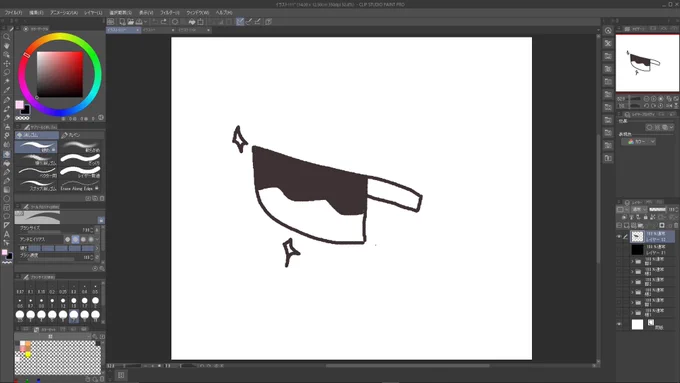
Task: Select the fourth strongest anti-aliasing option
Action: (x=91, y=239)
